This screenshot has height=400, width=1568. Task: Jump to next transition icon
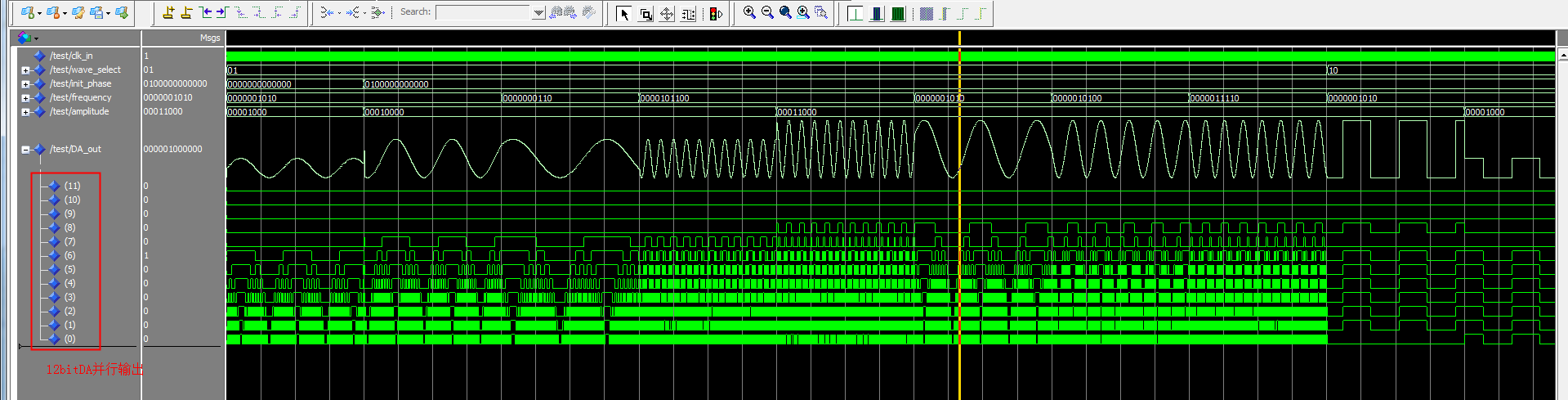[x=221, y=12]
